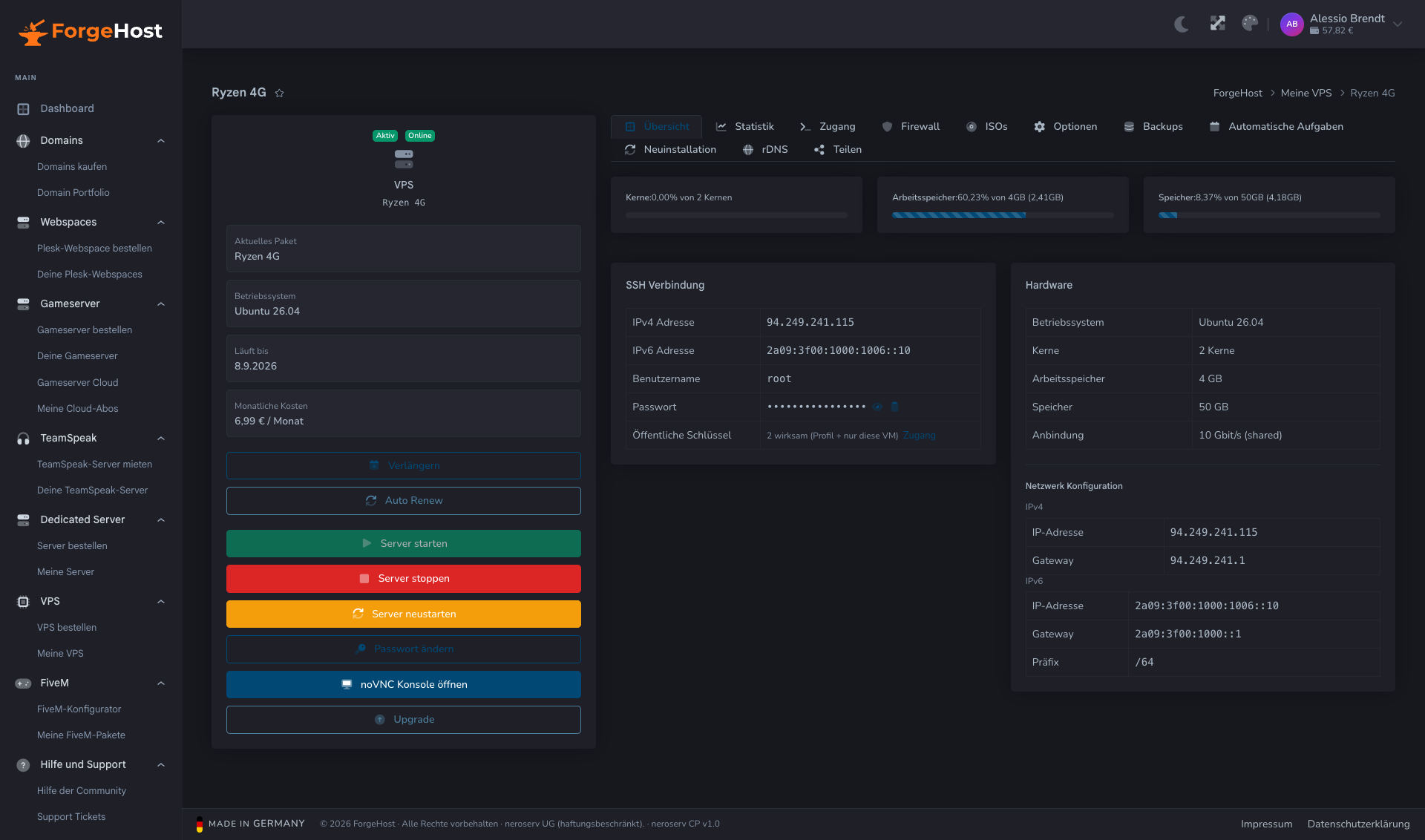Open the Zugang tab
The width and height of the screenshot is (1425, 840).
tap(827, 127)
